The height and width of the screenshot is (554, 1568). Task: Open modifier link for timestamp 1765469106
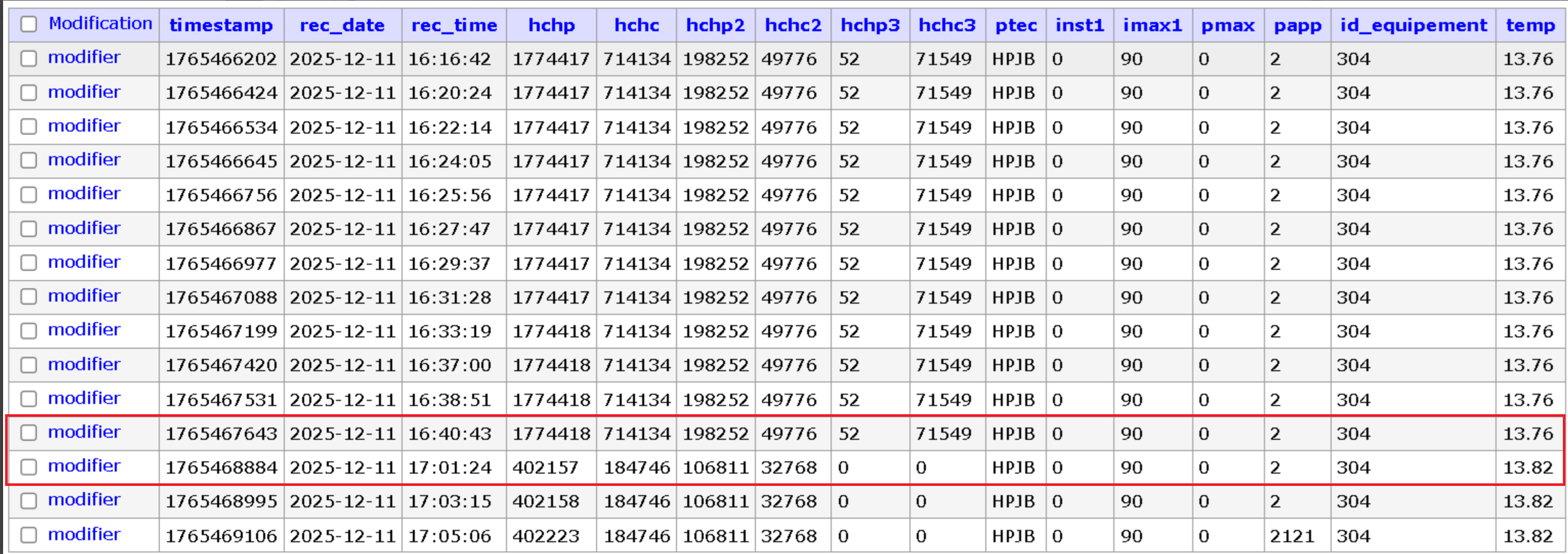click(84, 534)
